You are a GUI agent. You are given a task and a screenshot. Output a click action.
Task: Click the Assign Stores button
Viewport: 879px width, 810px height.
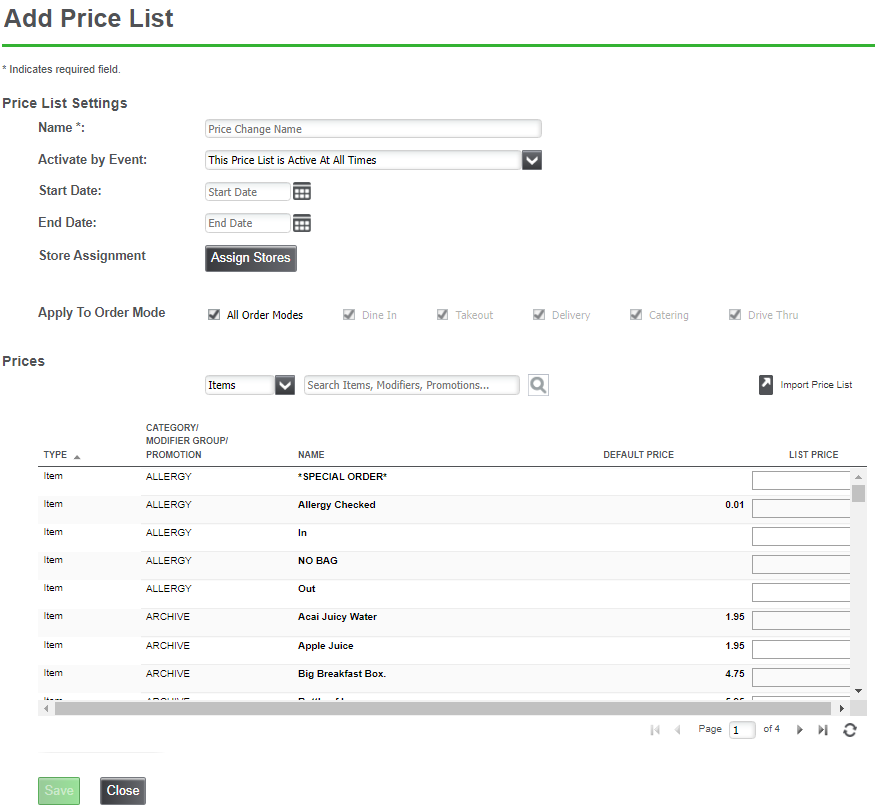pyautogui.click(x=251, y=258)
